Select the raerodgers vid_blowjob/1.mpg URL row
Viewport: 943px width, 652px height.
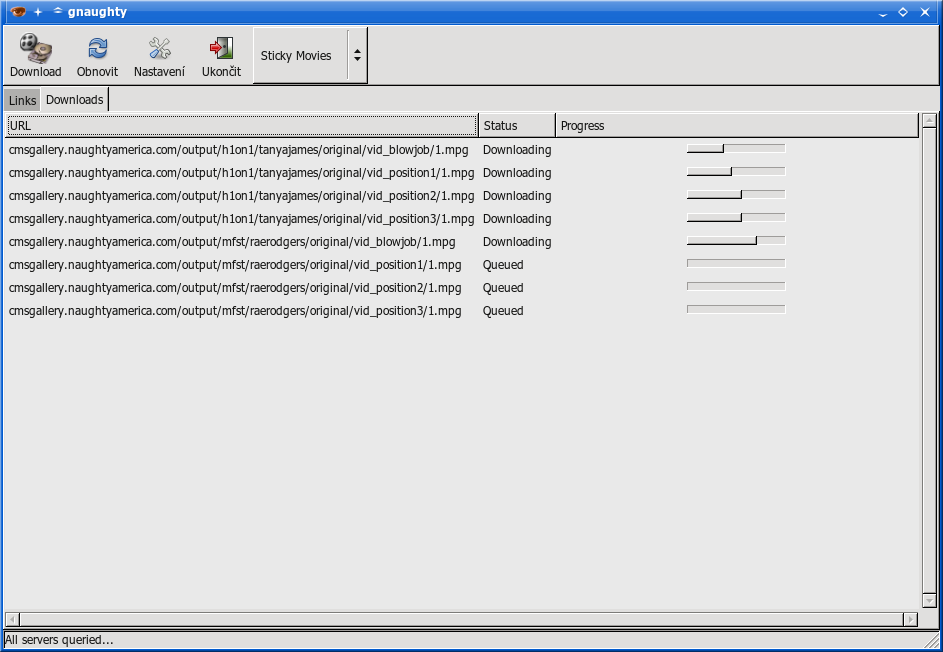point(232,242)
